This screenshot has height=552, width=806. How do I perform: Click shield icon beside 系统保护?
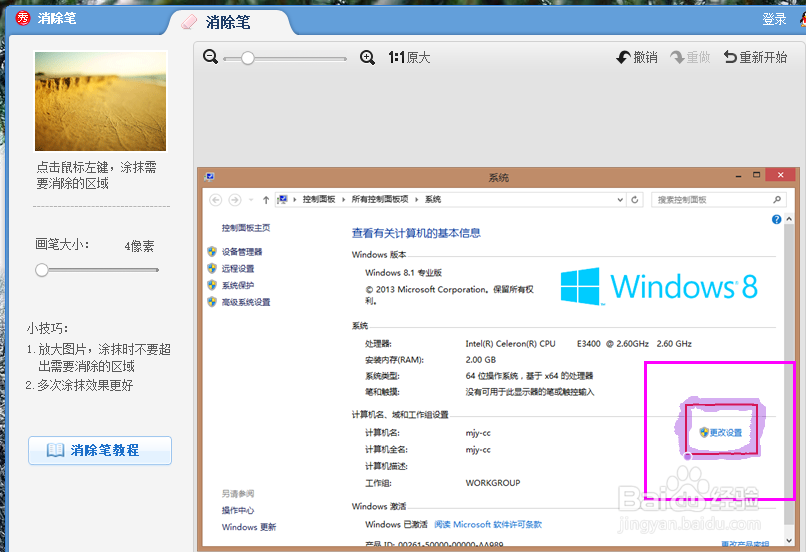point(212,285)
